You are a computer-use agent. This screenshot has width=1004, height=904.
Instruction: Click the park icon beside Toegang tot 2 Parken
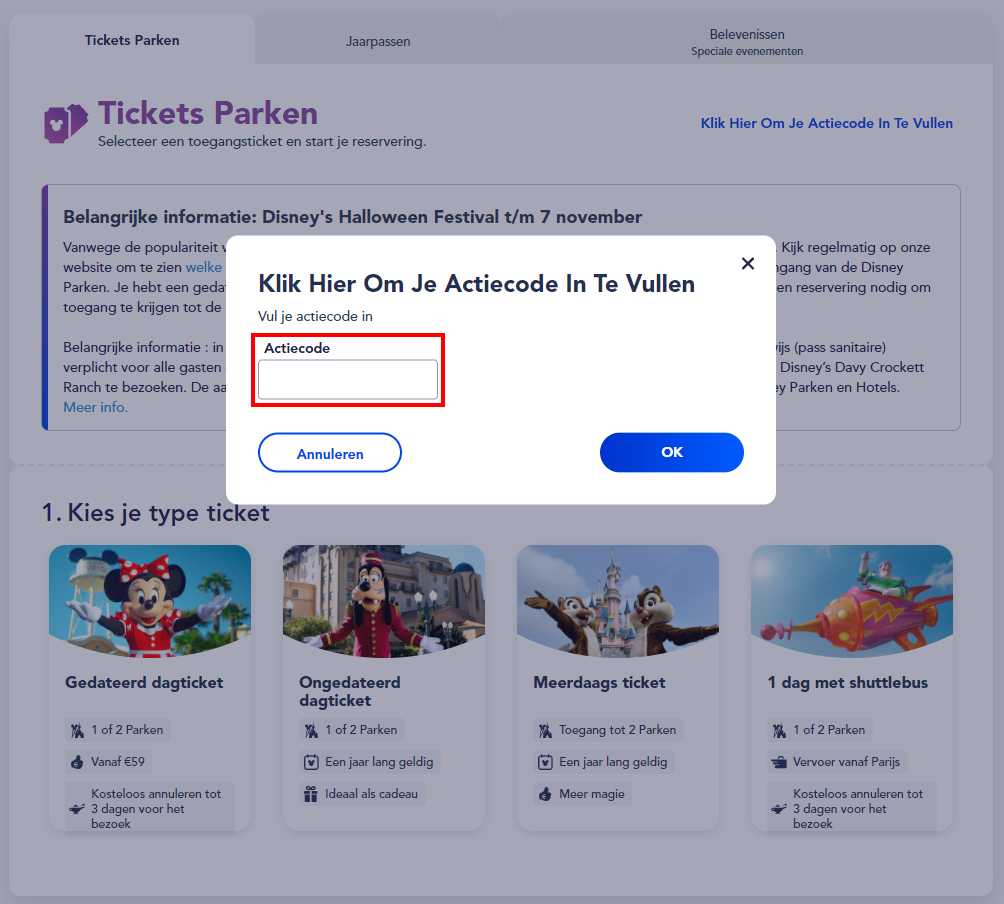(x=545, y=730)
